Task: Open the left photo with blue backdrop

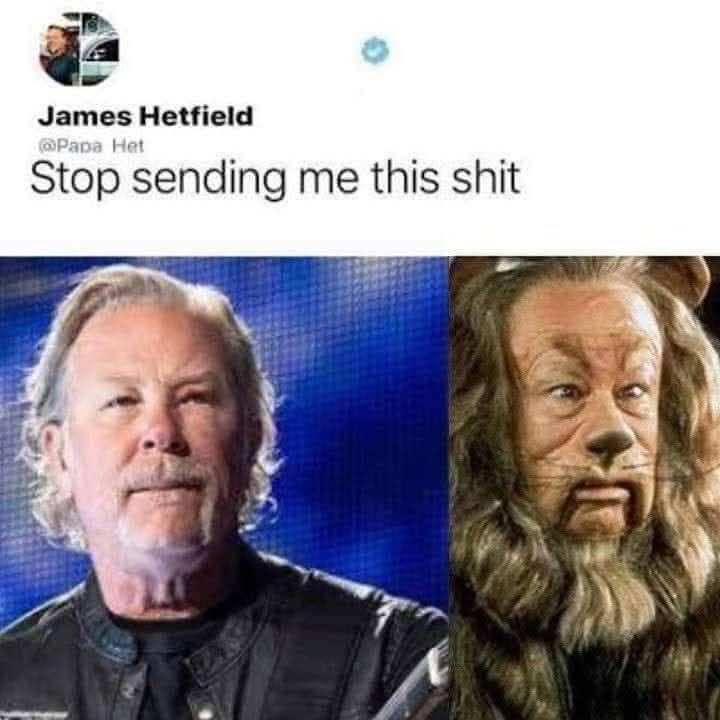Action: coord(224,488)
